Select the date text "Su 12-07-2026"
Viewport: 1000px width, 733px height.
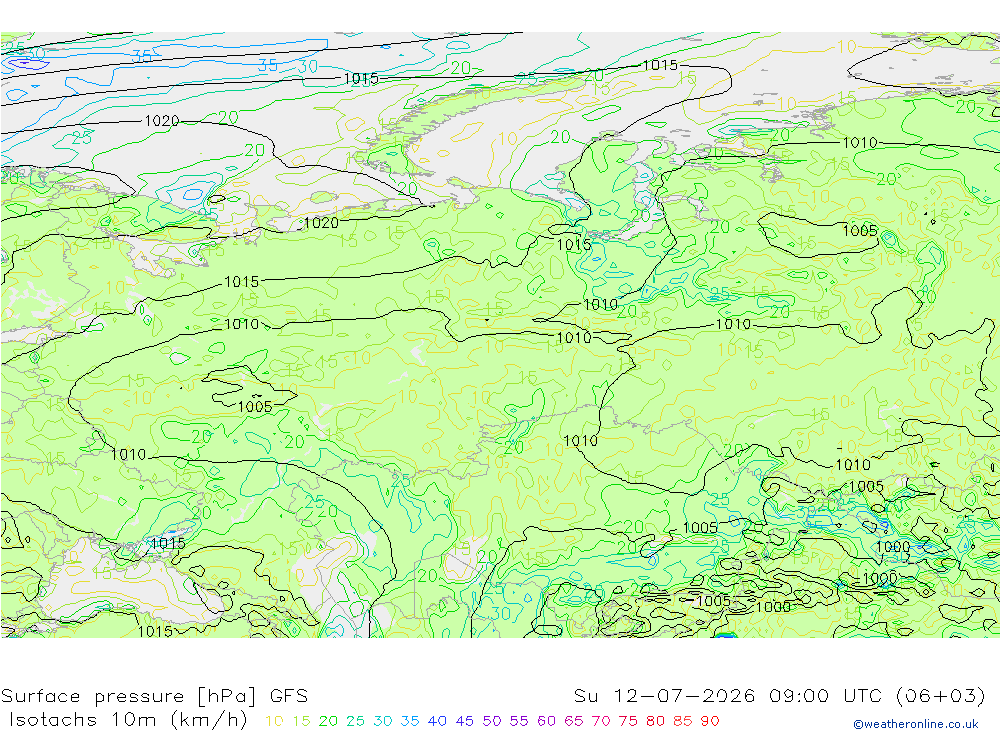coord(664,696)
